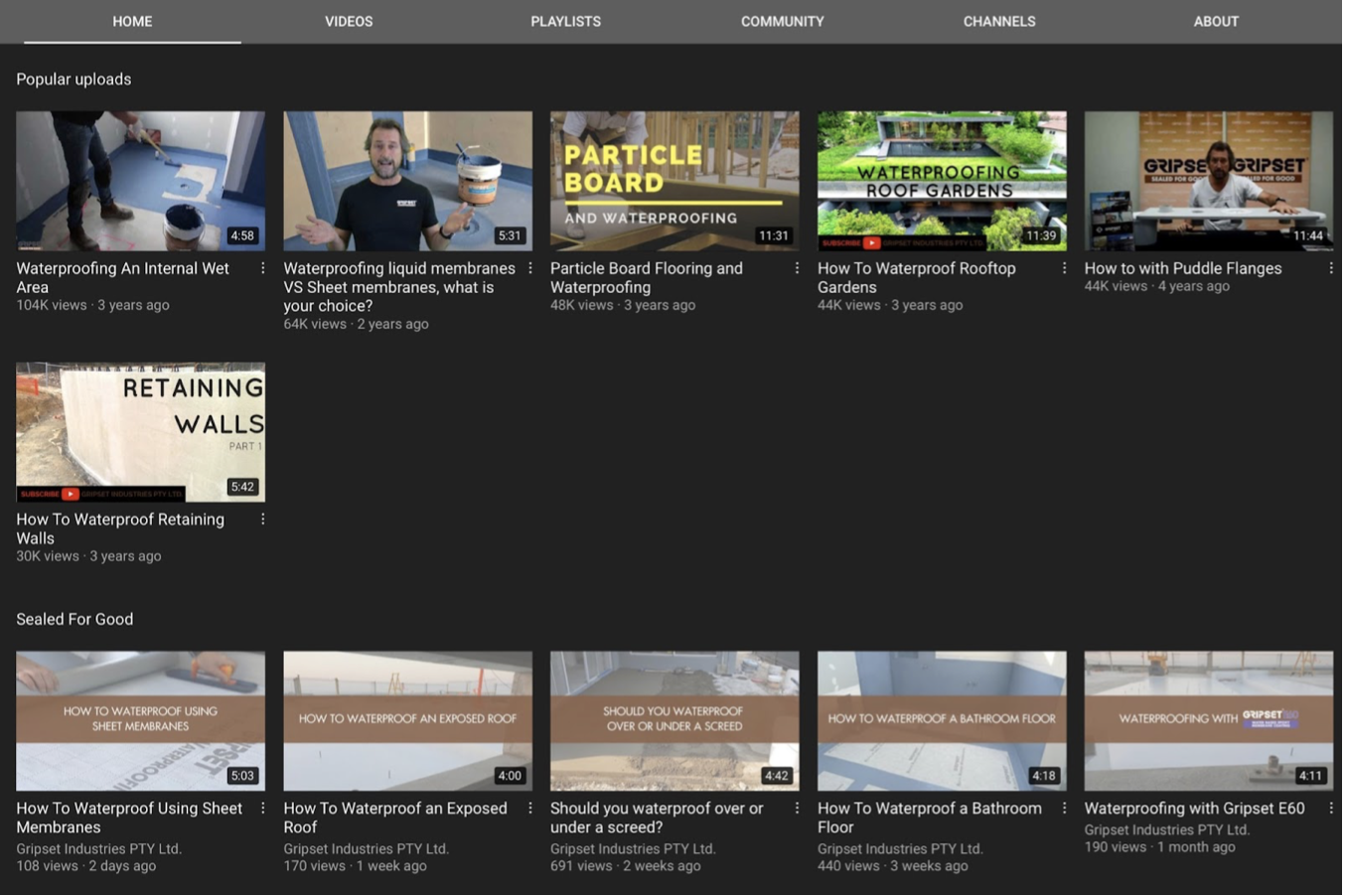Open menu for Bathroom Floor video
The width and height of the screenshot is (1347, 896).
click(x=1064, y=809)
